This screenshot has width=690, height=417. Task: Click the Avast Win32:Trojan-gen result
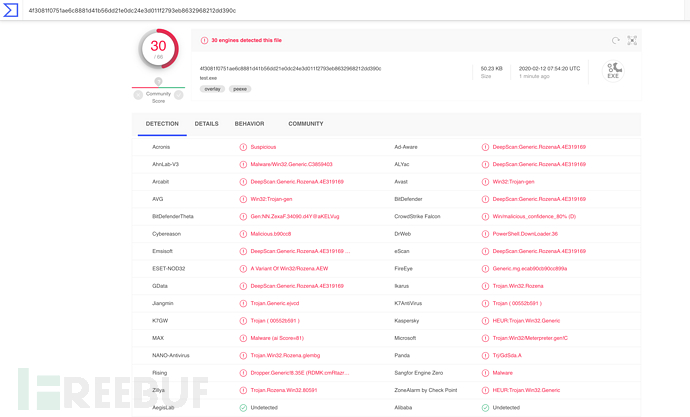[514, 182]
